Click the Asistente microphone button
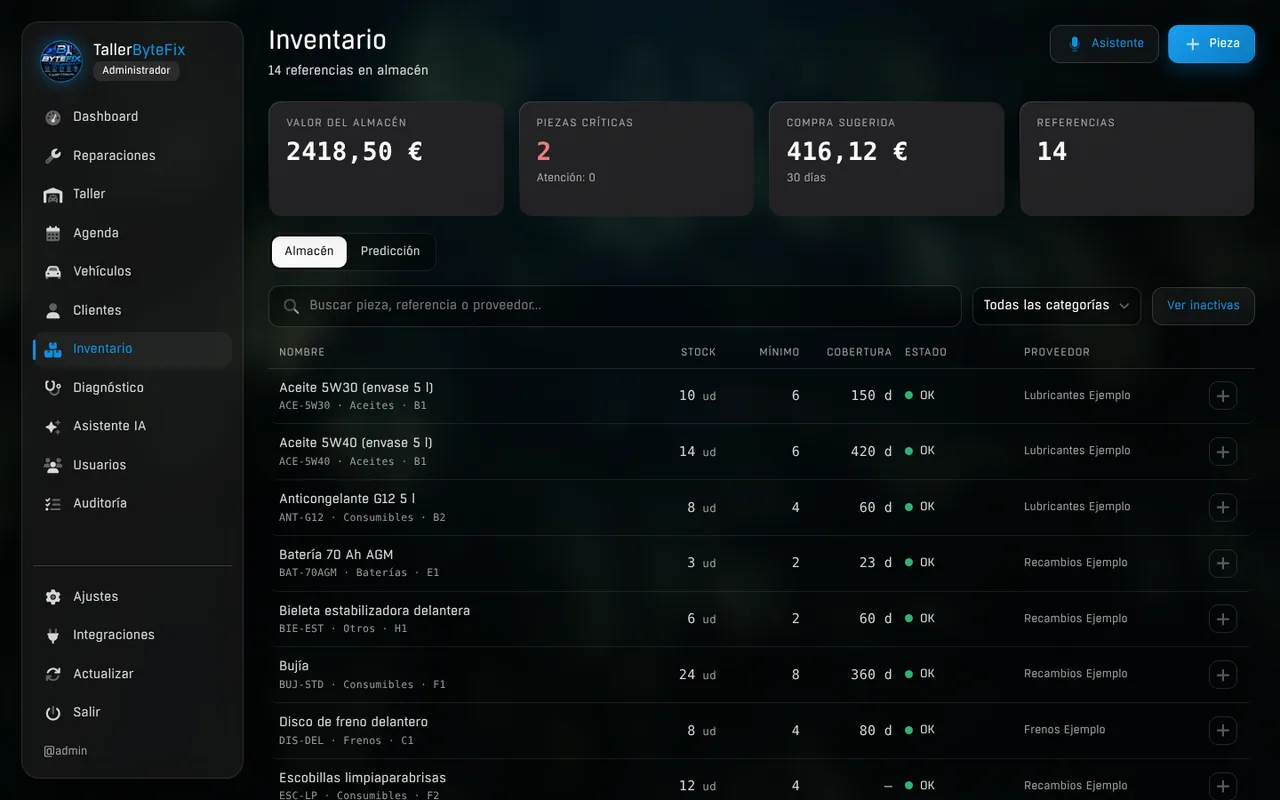Screen dimensions: 1280x800 point(1104,44)
